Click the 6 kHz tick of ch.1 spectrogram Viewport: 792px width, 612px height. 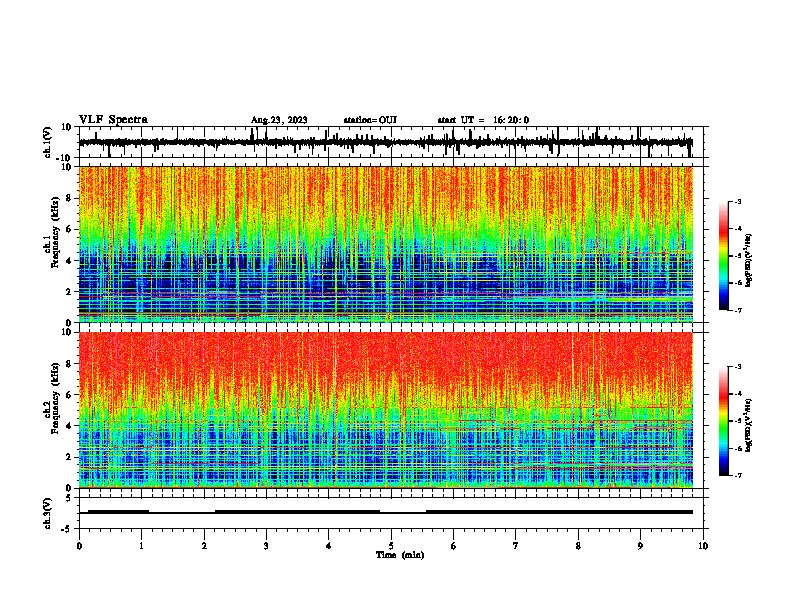[69, 229]
